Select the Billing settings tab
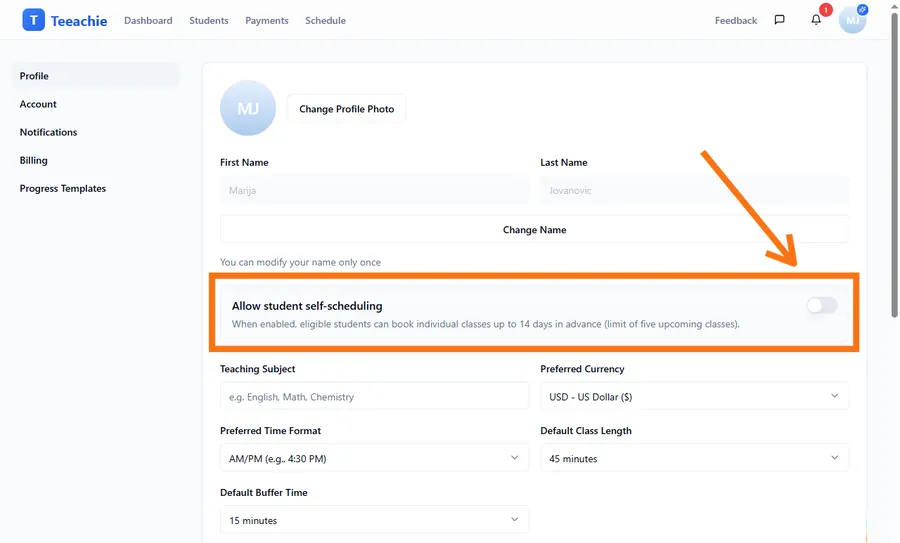This screenshot has width=900, height=543. pos(95,160)
